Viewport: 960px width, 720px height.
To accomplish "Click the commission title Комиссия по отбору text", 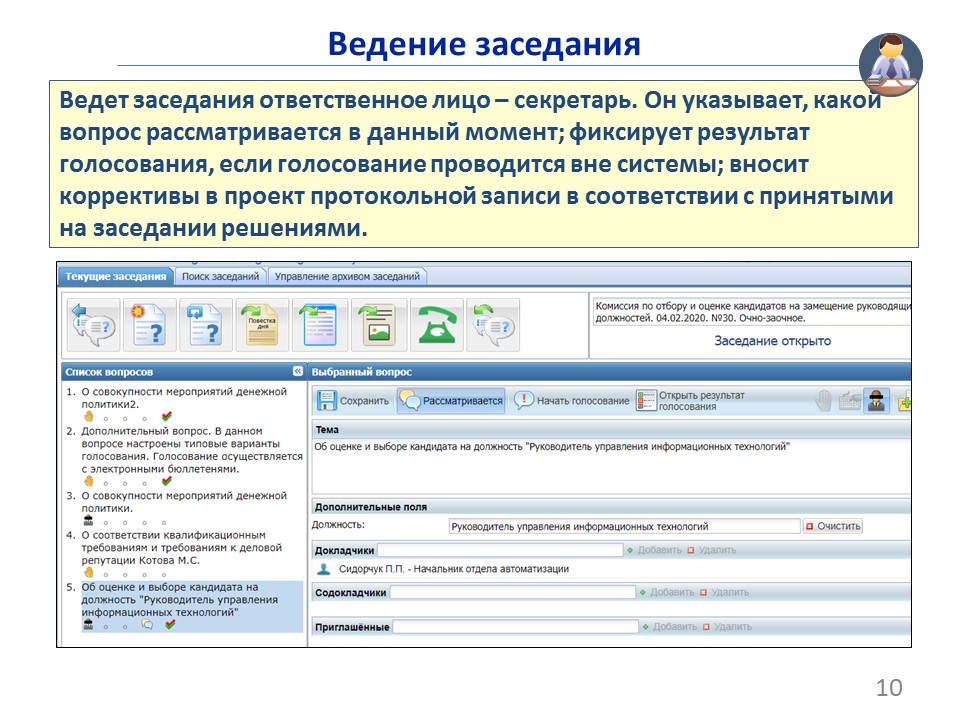I will [753, 312].
